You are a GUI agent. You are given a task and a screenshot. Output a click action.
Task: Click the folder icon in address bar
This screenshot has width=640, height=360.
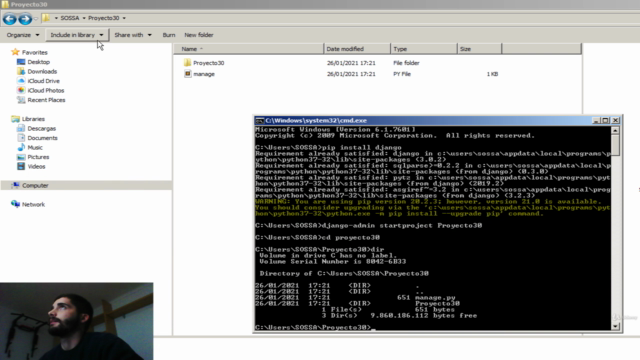pos(46,18)
